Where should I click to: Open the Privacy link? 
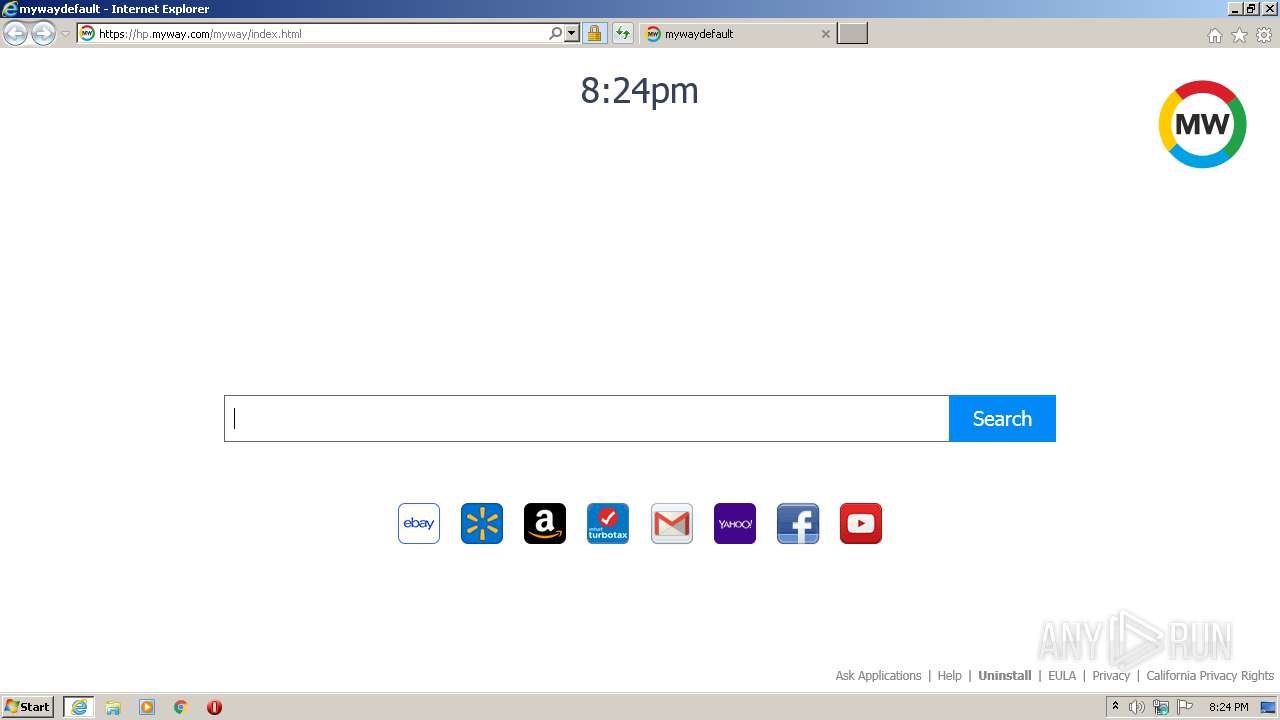[x=1111, y=676]
